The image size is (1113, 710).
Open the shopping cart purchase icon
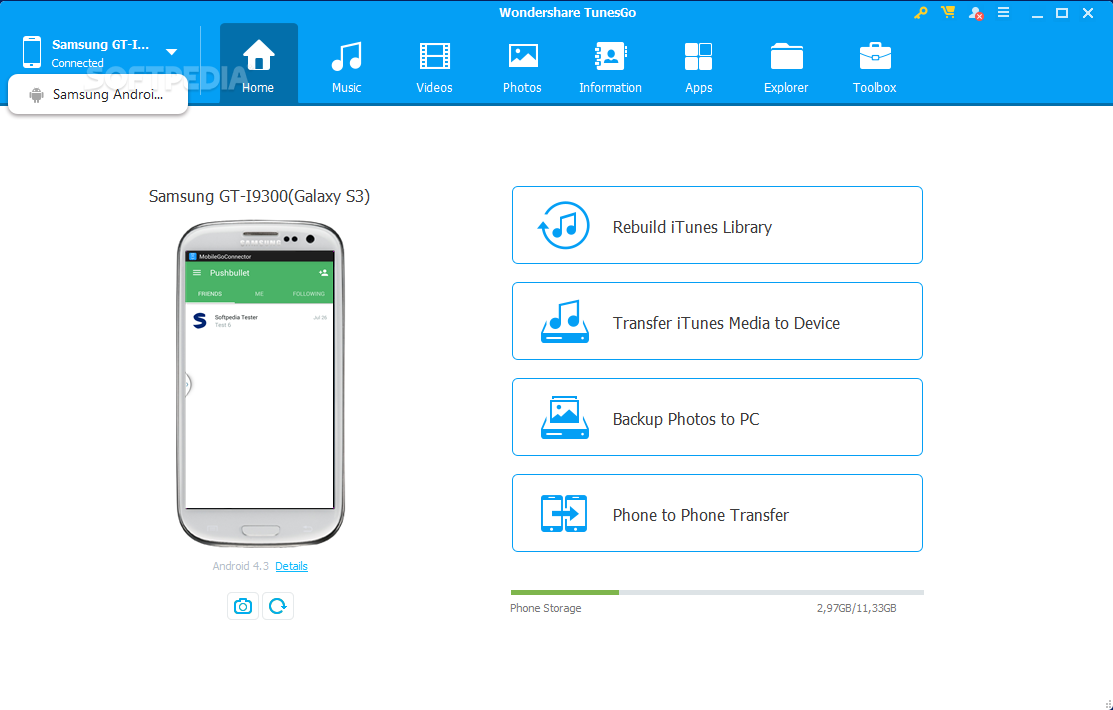tap(948, 13)
